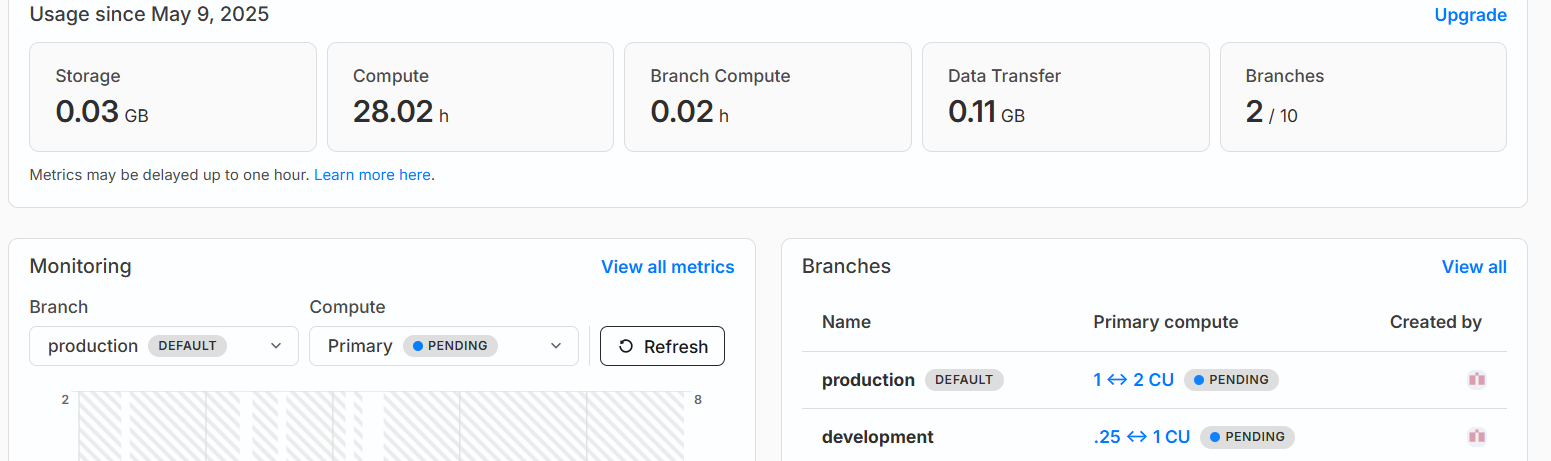Click the Usage since May 9, 2025 heading
Image resolution: width=1551 pixels, height=461 pixels.
click(x=149, y=14)
